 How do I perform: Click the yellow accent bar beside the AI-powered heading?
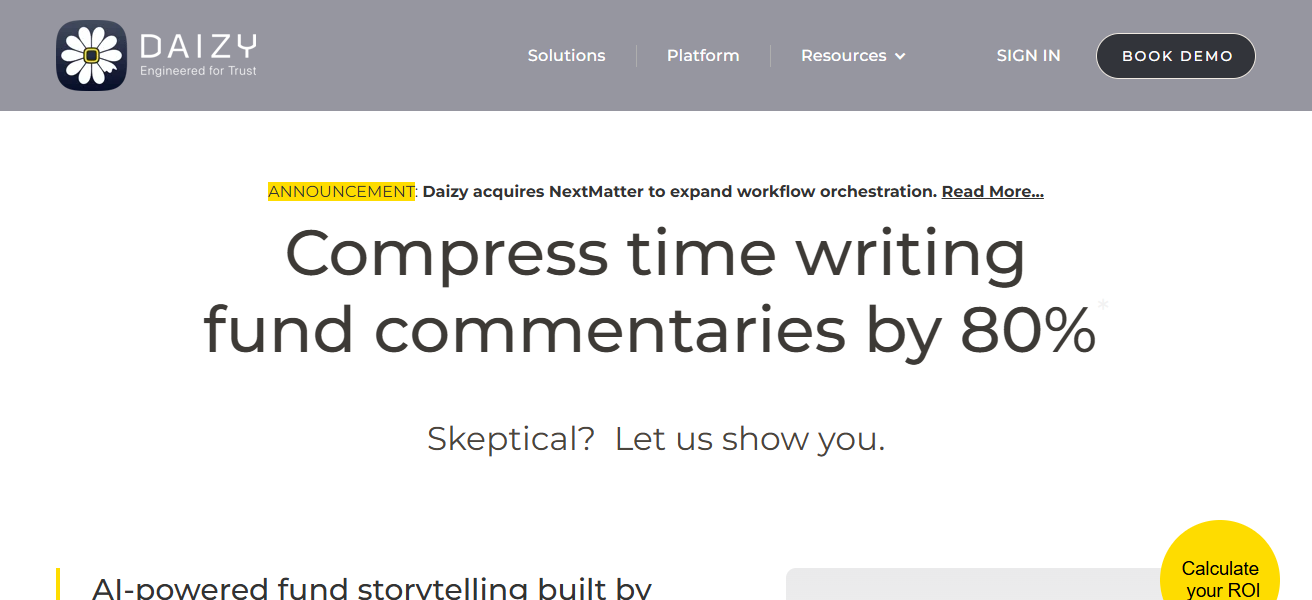[x=58, y=584]
